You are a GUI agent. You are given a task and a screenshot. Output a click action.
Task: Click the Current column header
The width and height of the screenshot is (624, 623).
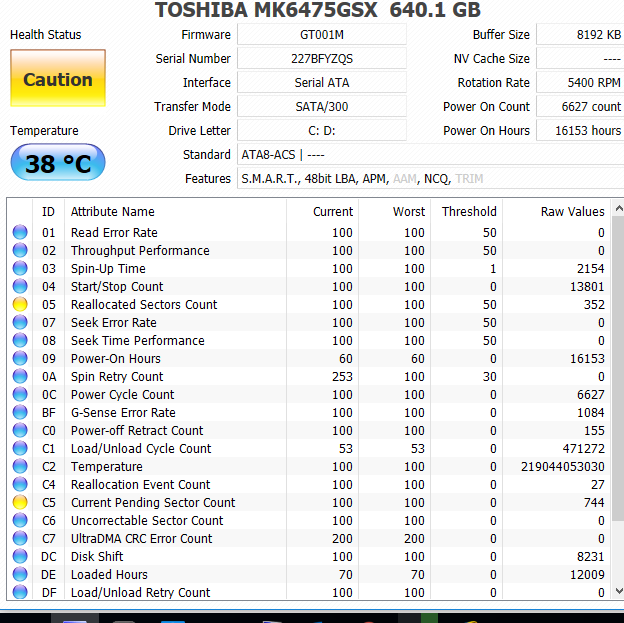322,211
